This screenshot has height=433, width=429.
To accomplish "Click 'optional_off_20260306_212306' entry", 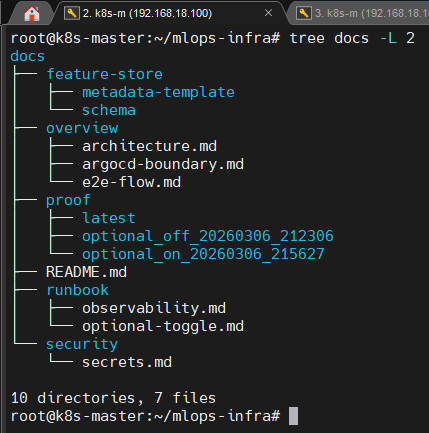I will click(x=208, y=236).
